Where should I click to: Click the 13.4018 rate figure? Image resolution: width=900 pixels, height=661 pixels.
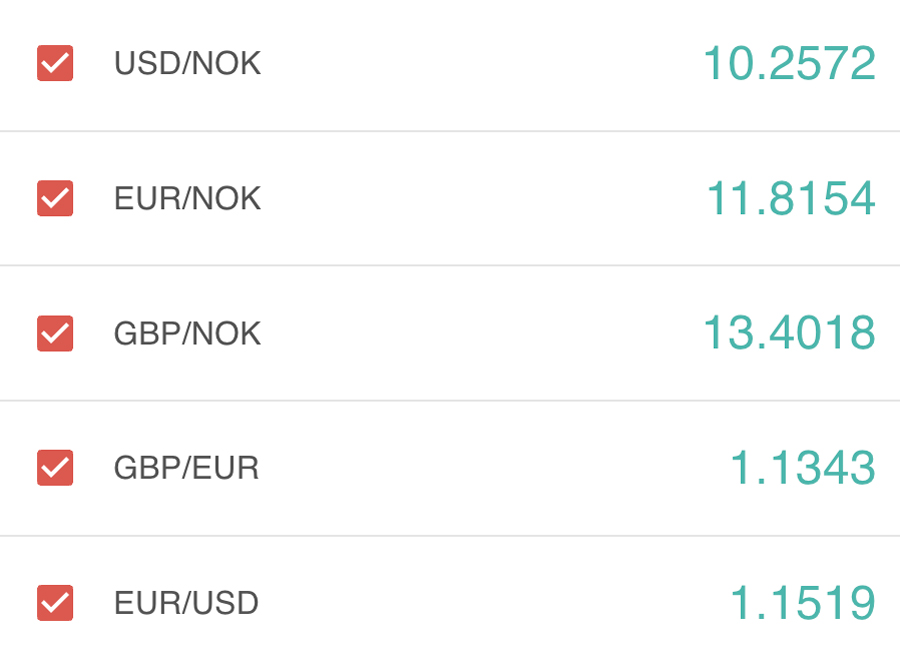pos(789,333)
